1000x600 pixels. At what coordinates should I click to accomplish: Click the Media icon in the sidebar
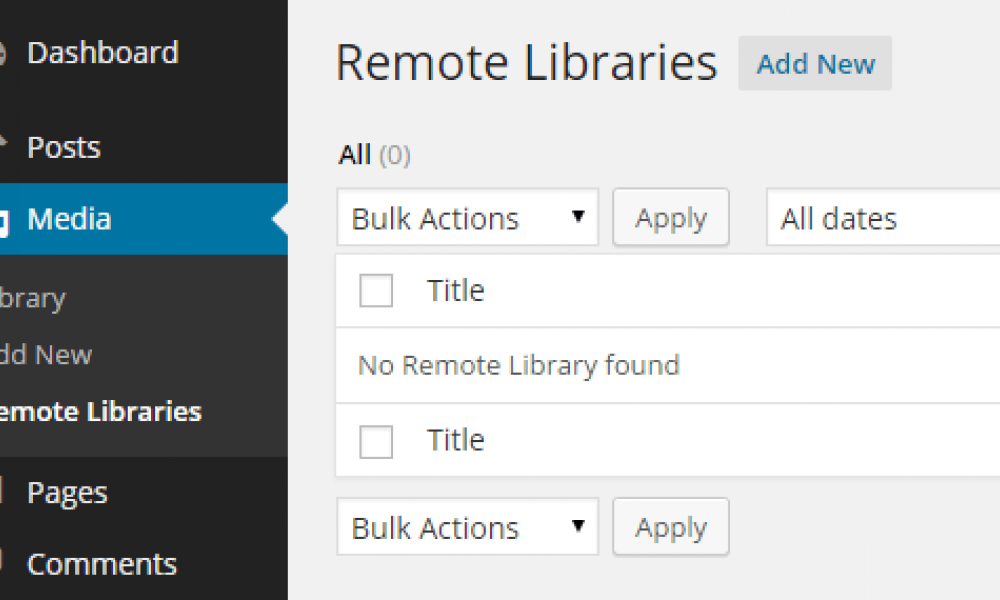[4, 220]
